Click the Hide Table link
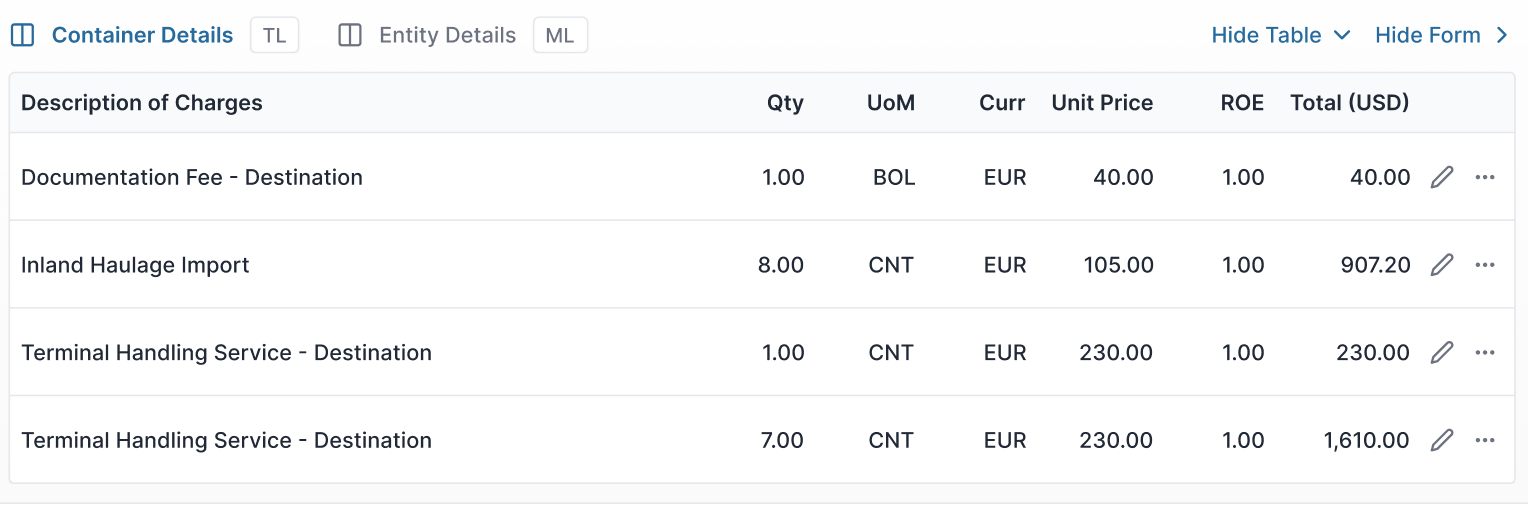This screenshot has width=1528, height=506. [x=1266, y=36]
